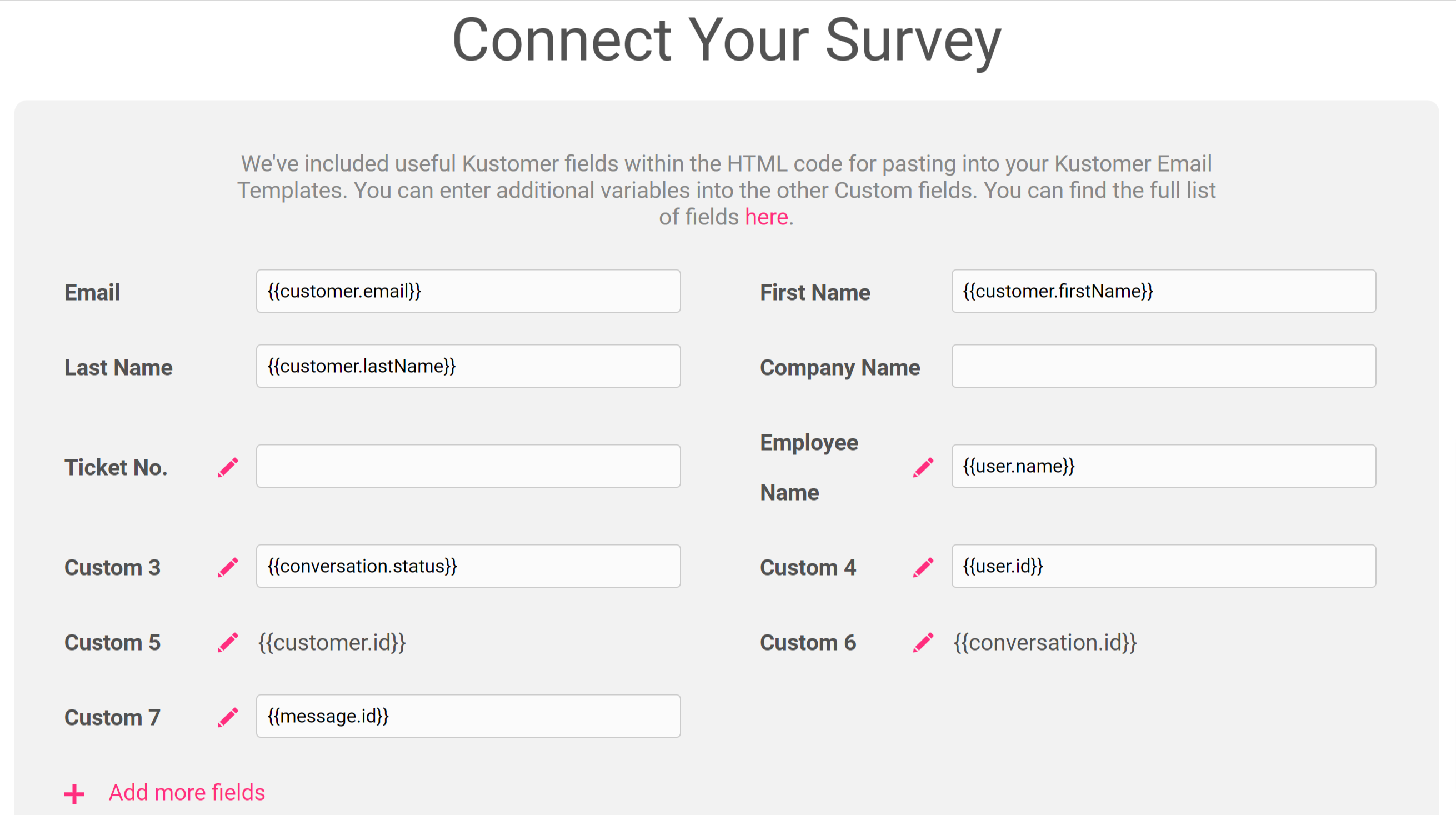Screen dimensions: 1456x815
Task: Follow the pink 'here' fields list link
Action: click(x=767, y=217)
